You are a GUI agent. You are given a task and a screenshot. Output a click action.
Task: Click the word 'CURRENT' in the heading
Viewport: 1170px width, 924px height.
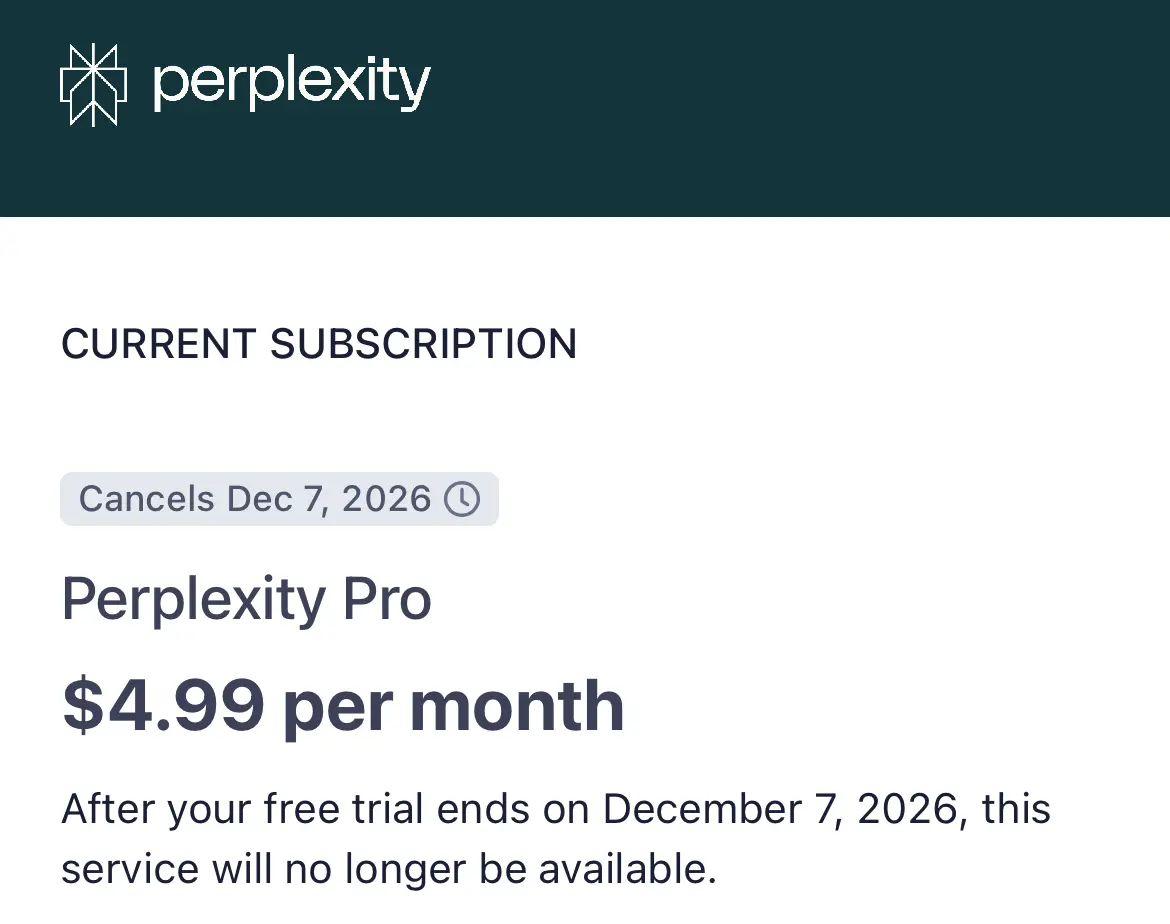click(159, 344)
